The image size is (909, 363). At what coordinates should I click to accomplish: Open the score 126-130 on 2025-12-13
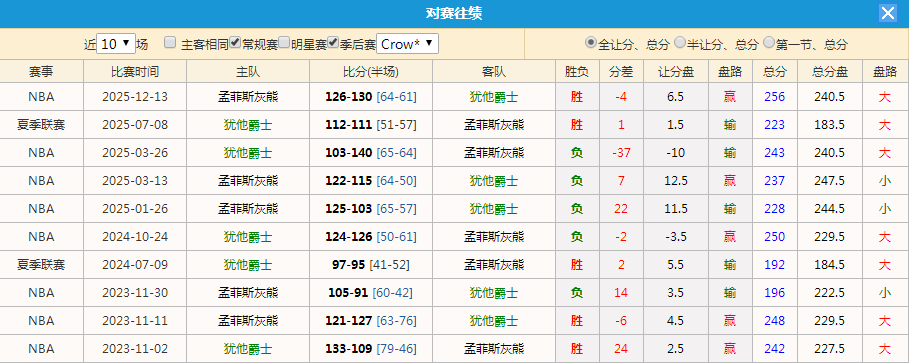[348, 97]
